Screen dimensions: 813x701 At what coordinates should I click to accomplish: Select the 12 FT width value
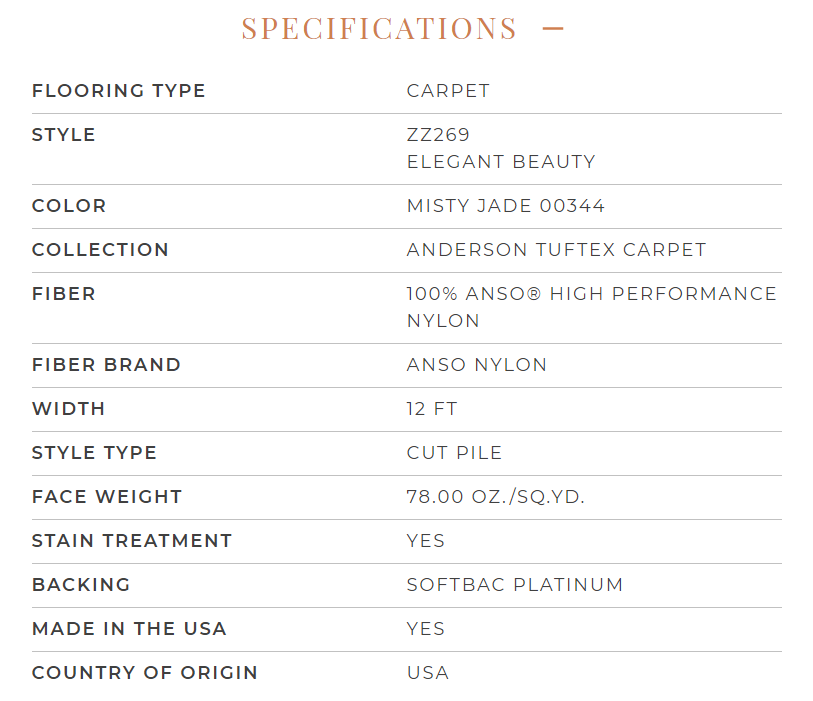pyautogui.click(x=432, y=409)
